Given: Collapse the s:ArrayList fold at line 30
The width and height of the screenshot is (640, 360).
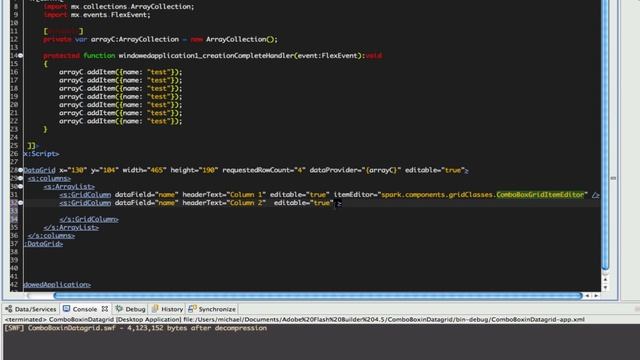Looking at the screenshot, I should click(20, 187).
